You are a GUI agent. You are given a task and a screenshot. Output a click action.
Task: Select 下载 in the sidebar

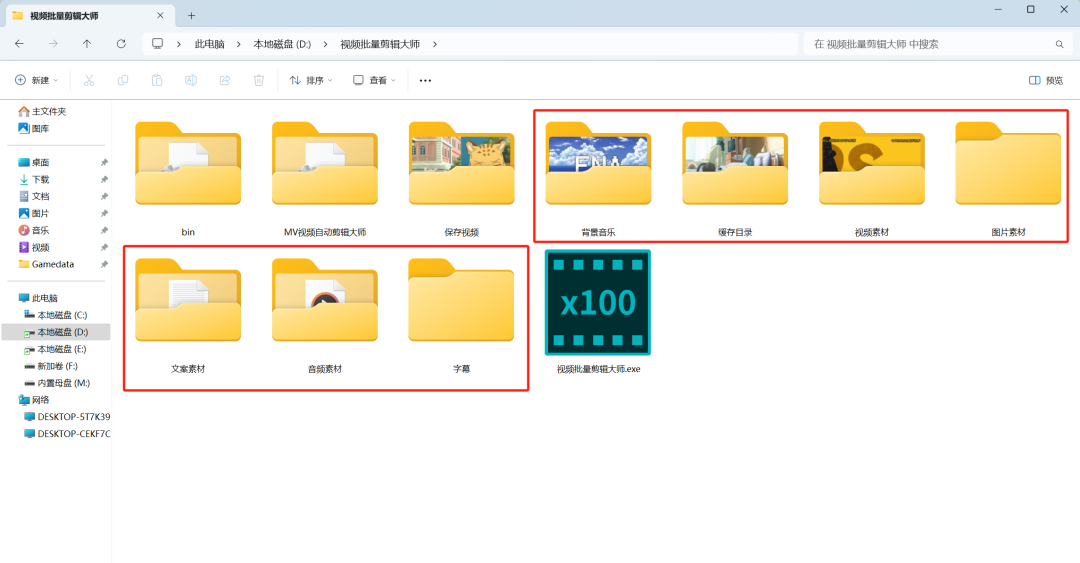[x=34, y=179]
